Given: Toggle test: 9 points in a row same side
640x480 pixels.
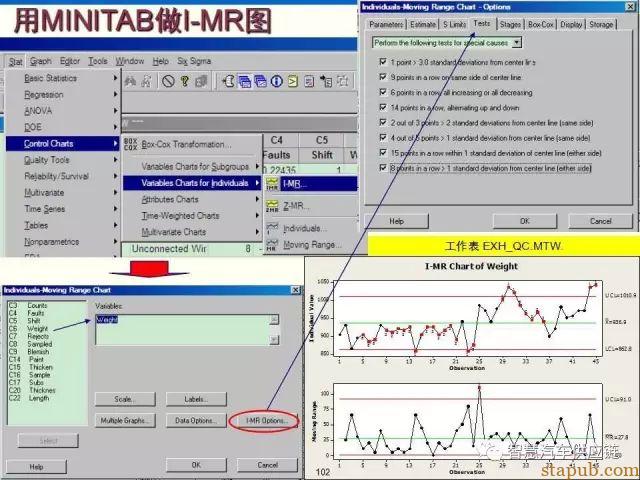Looking at the screenshot, I should point(383,77).
